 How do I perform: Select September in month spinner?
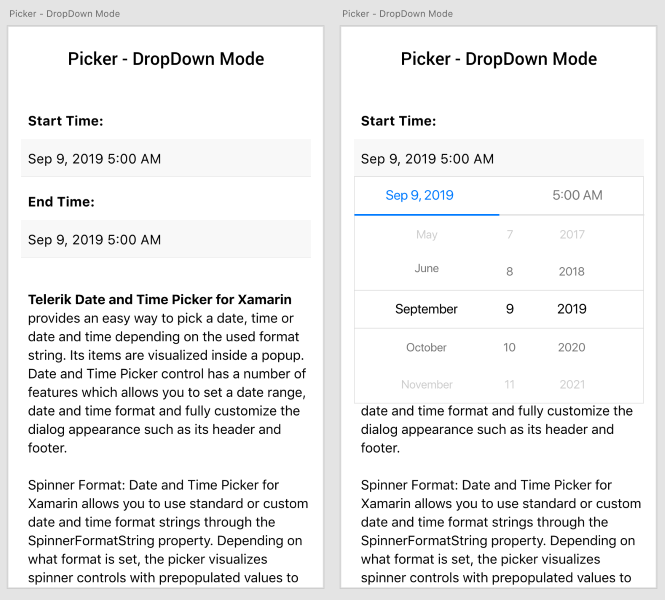[x=426, y=309]
